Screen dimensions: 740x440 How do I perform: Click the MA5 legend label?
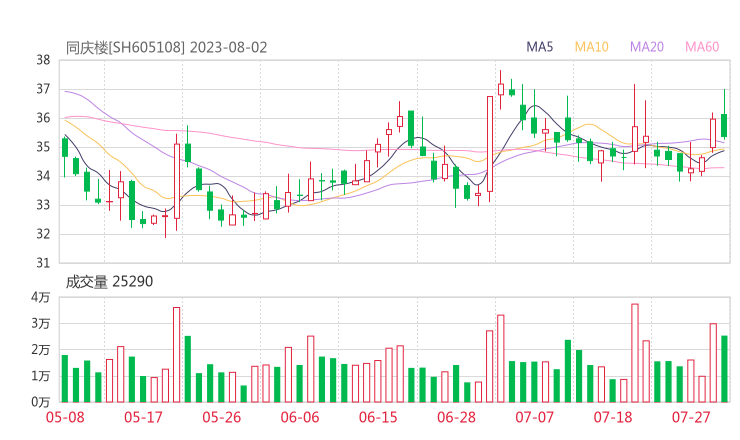point(539,47)
